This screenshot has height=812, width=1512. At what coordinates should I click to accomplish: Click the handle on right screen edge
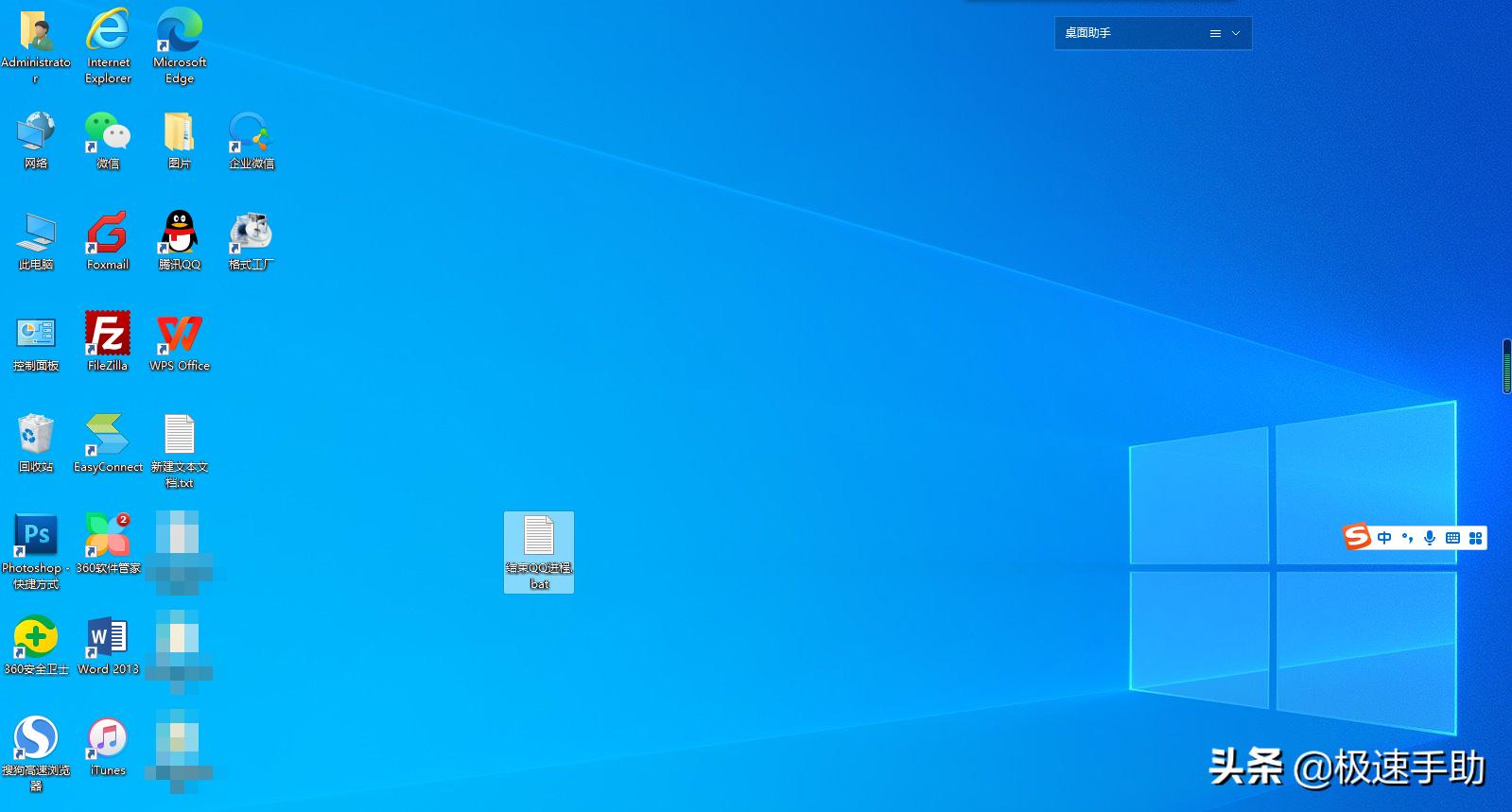coord(1506,366)
